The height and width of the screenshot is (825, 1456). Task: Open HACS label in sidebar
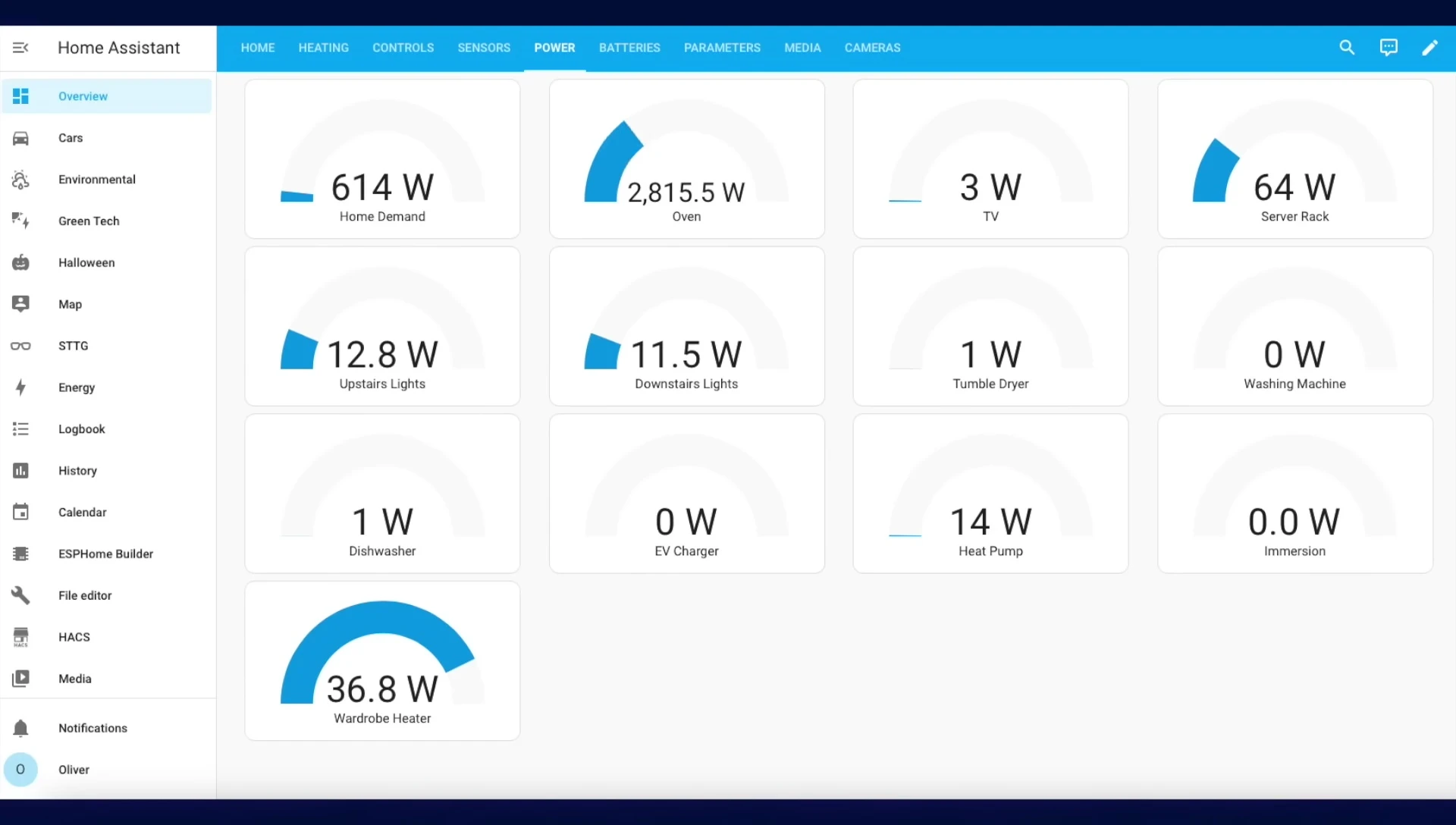tap(74, 637)
